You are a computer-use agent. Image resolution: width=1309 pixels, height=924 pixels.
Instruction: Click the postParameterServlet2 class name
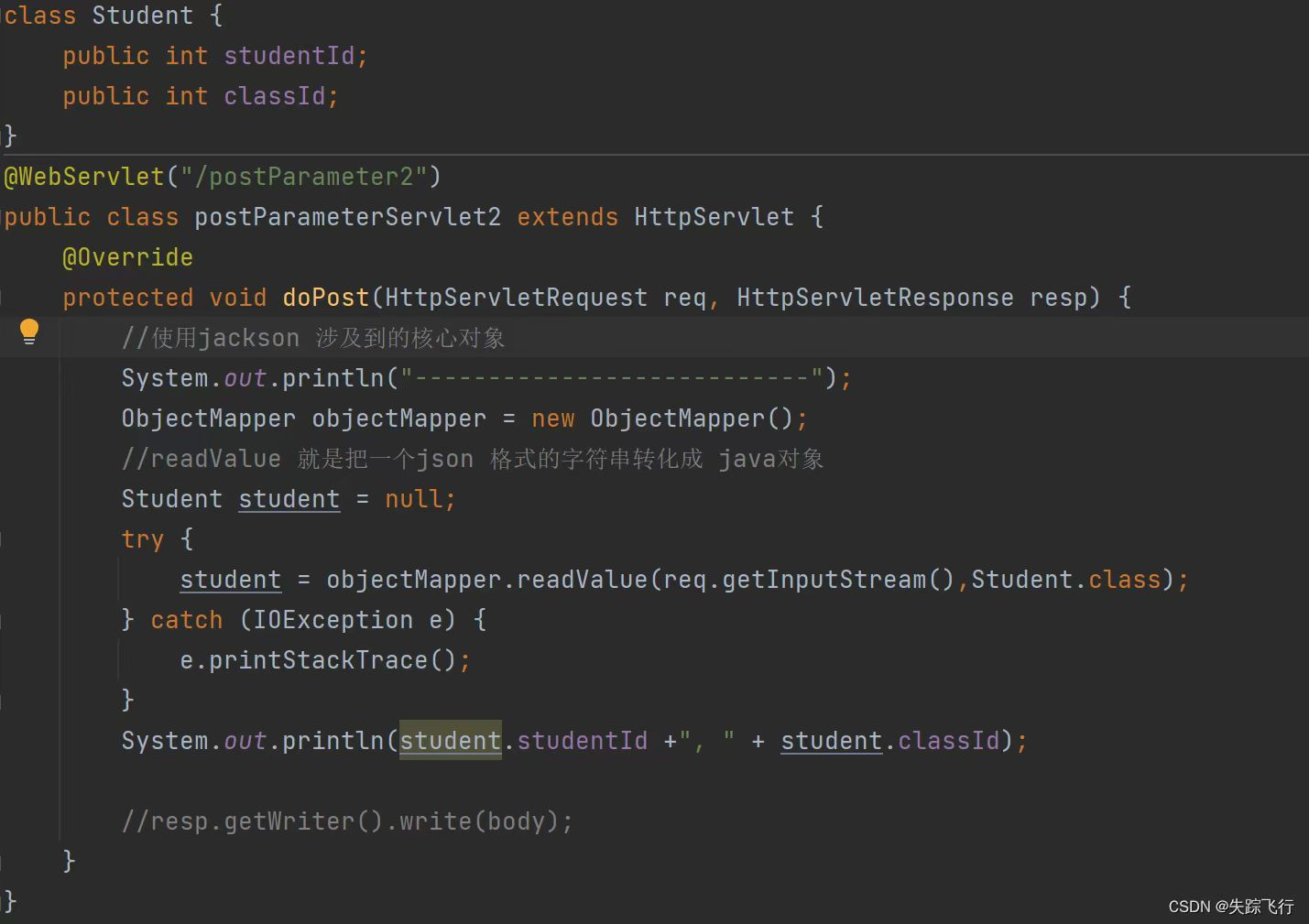347,217
